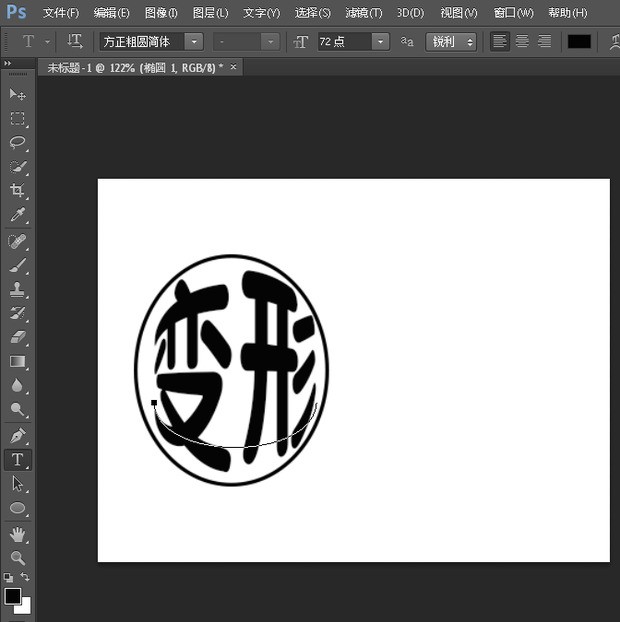The width and height of the screenshot is (620, 622).
Task: Click the text color swatch in options bar
Action: (x=579, y=41)
